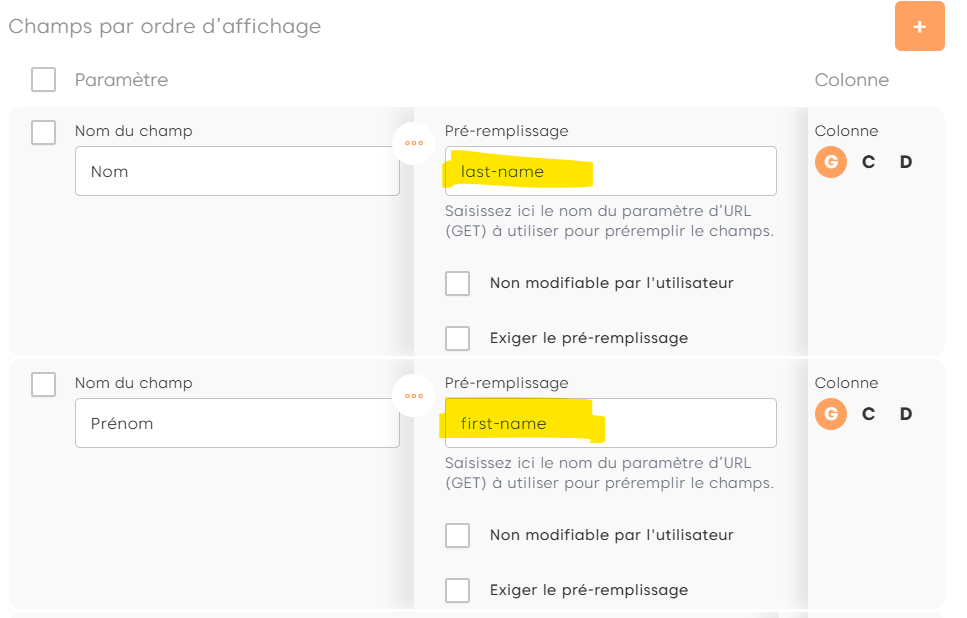Toggle the select-all Paramètre header checkbox
The width and height of the screenshot is (967, 618).
pos(43,80)
